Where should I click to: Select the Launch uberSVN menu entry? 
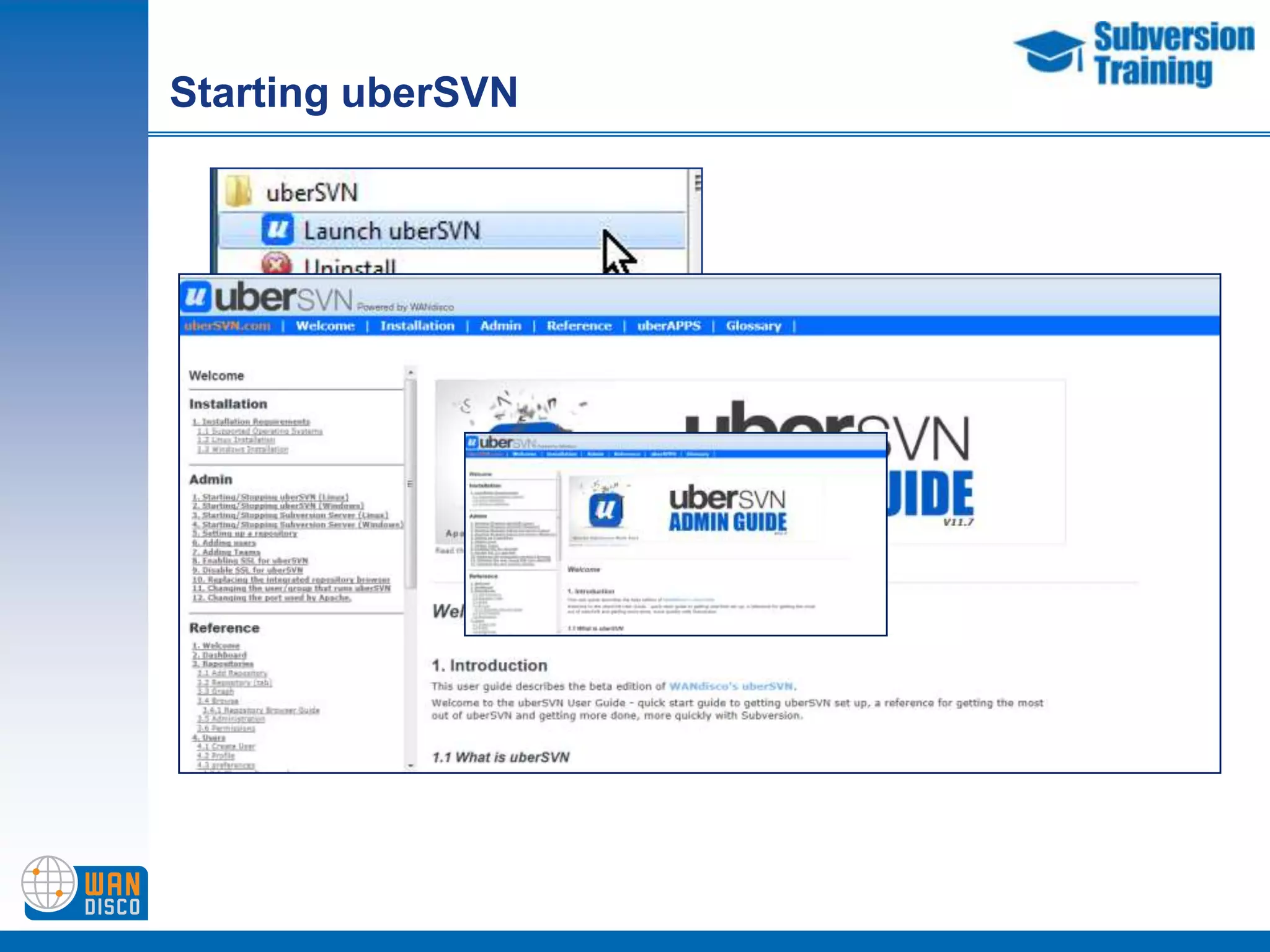453,231
